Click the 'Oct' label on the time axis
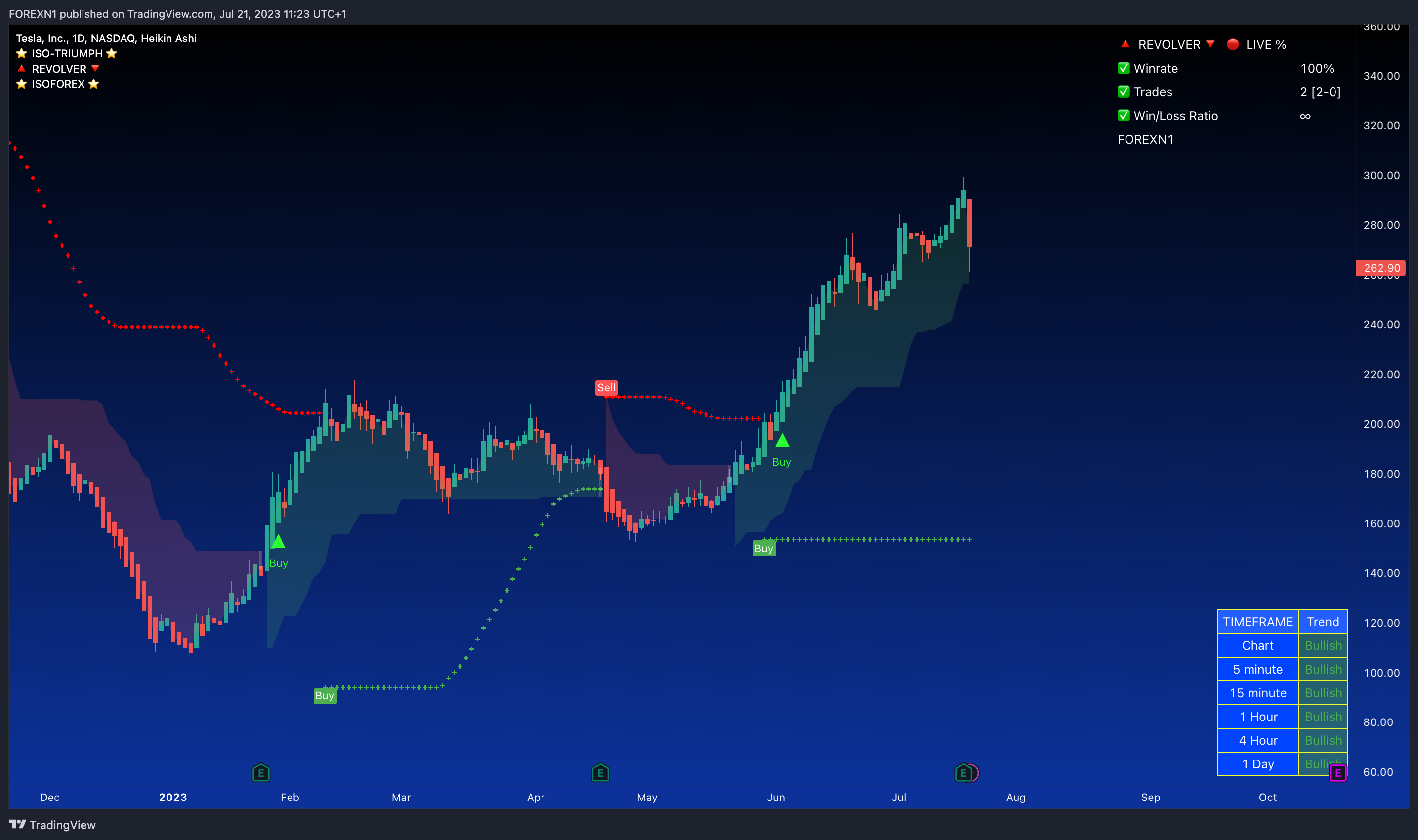The width and height of the screenshot is (1418, 840). tap(1267, 797)
